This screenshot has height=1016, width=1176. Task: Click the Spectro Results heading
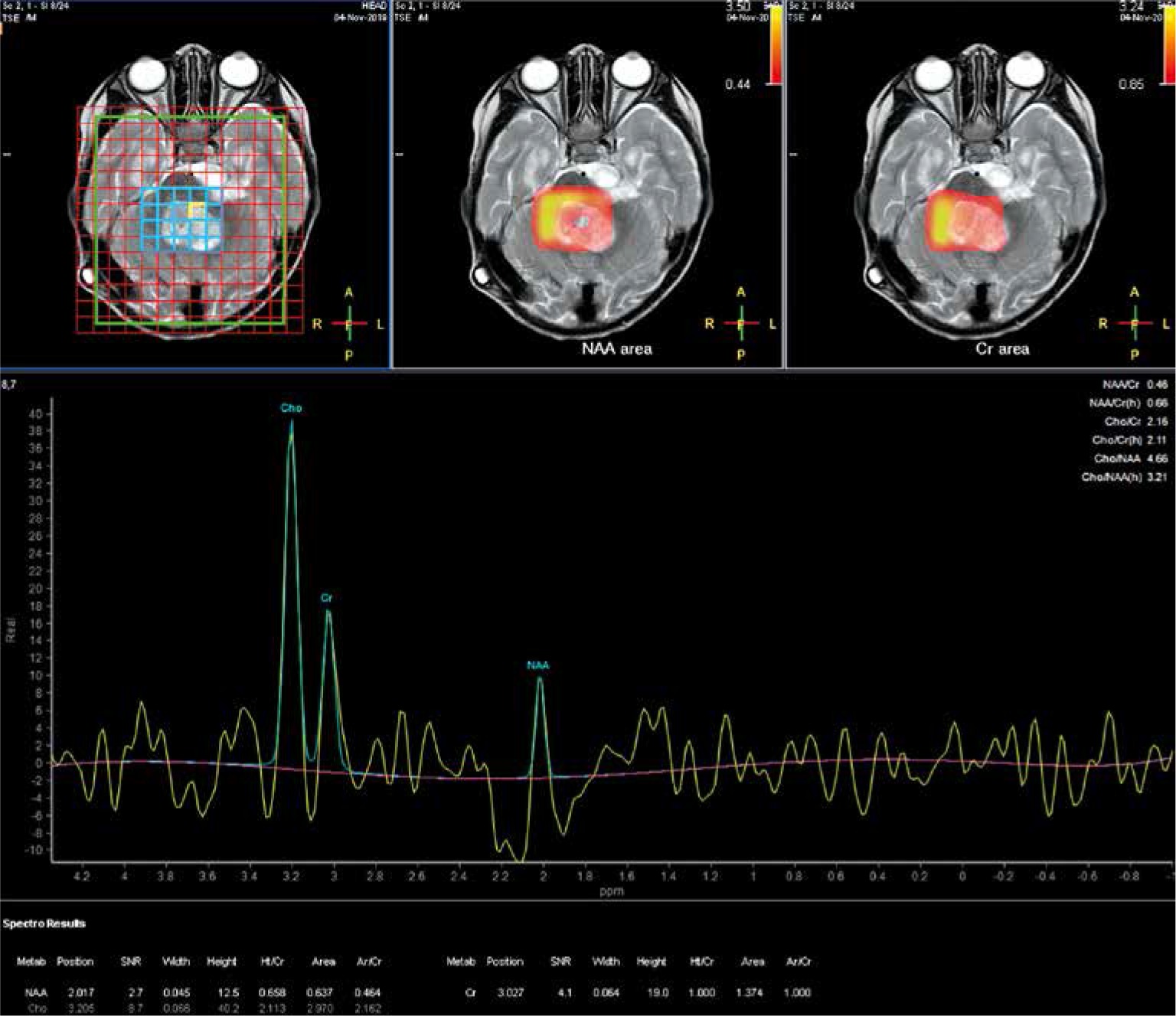44,923
